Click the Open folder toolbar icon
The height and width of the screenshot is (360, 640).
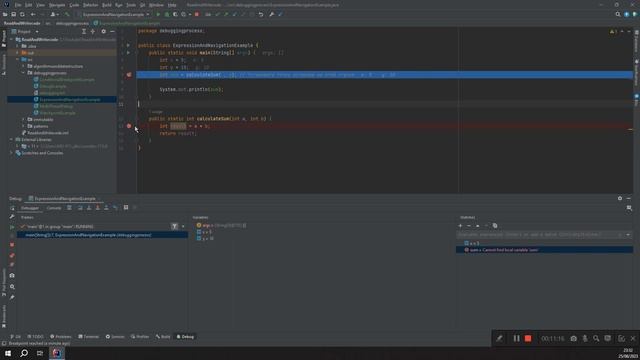5,14
